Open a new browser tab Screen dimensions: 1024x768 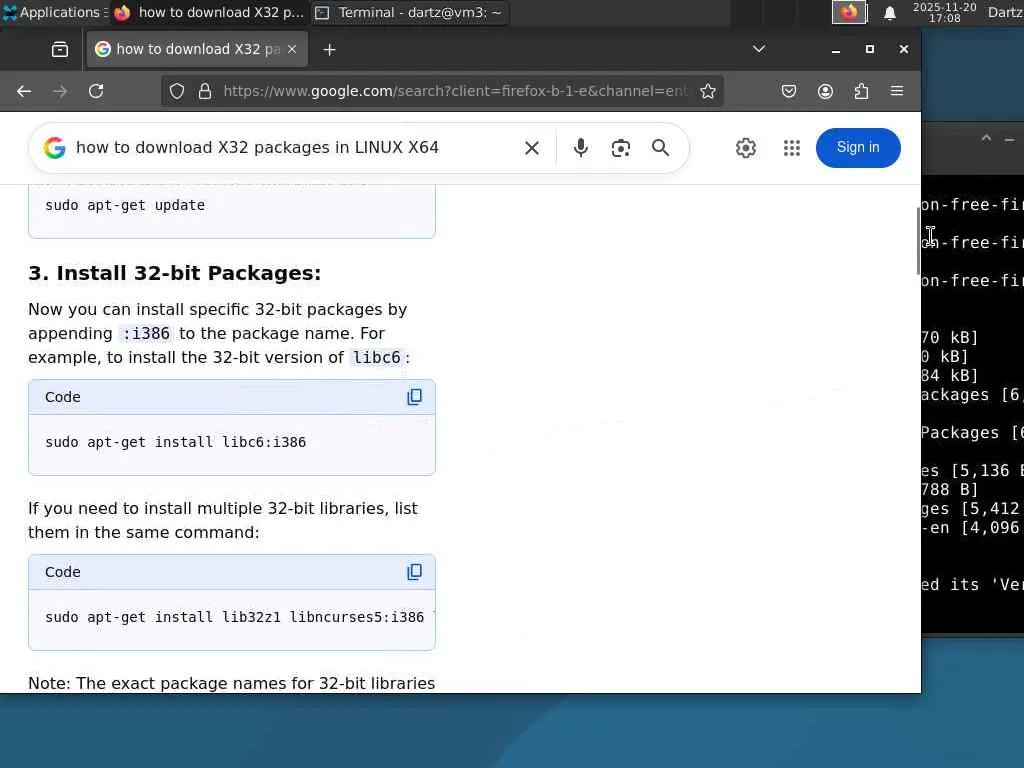(329, 50)
